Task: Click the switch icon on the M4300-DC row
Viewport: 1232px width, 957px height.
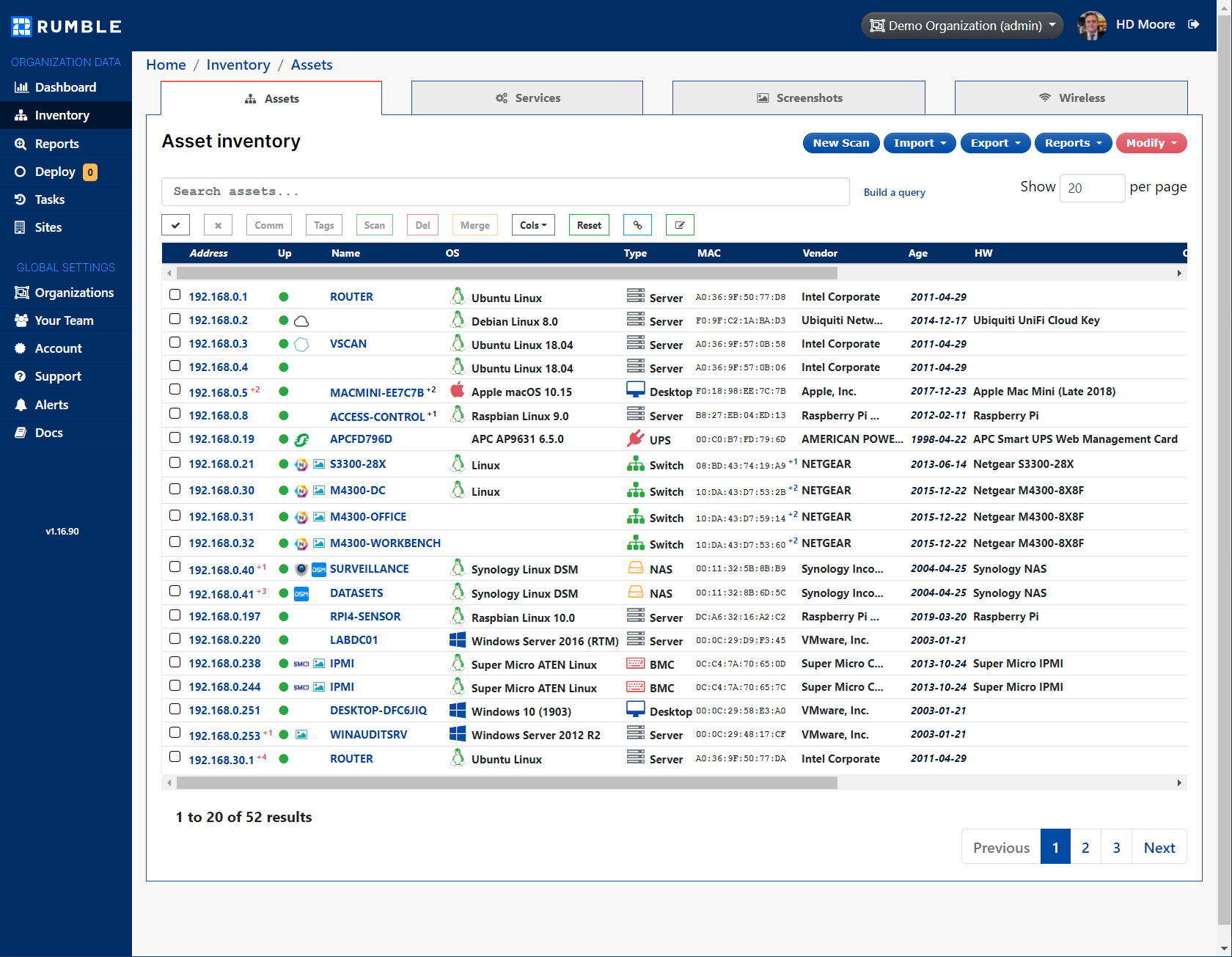Action: pos(635,489)
